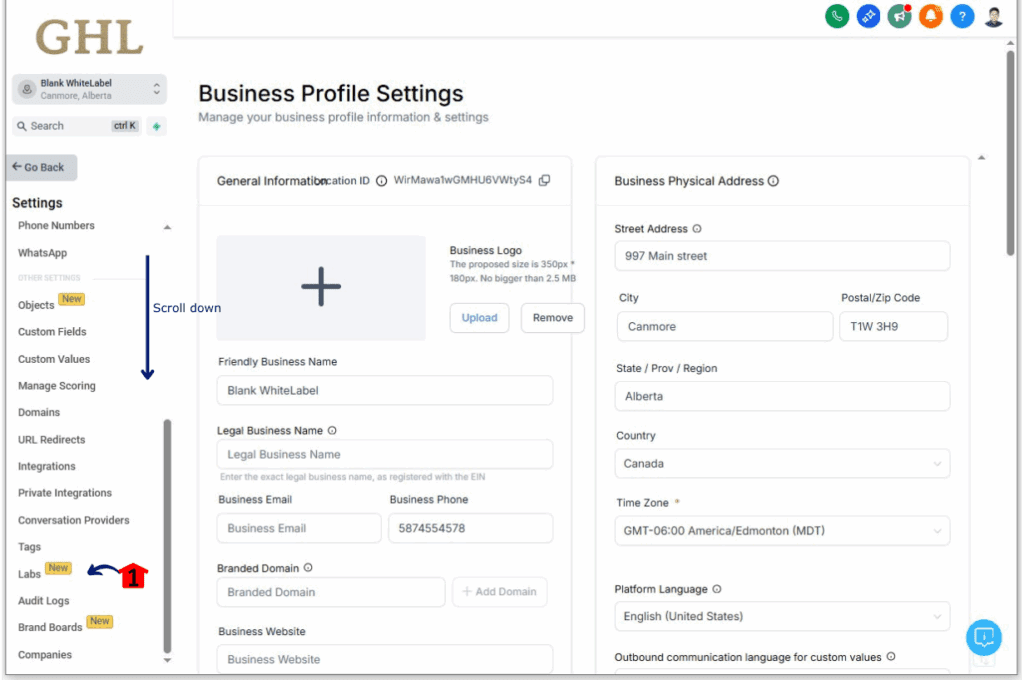The height and width of the screenshot is (680, 1024).
Task: Open the chat support widget icon
Action: [x=983, y=637]
